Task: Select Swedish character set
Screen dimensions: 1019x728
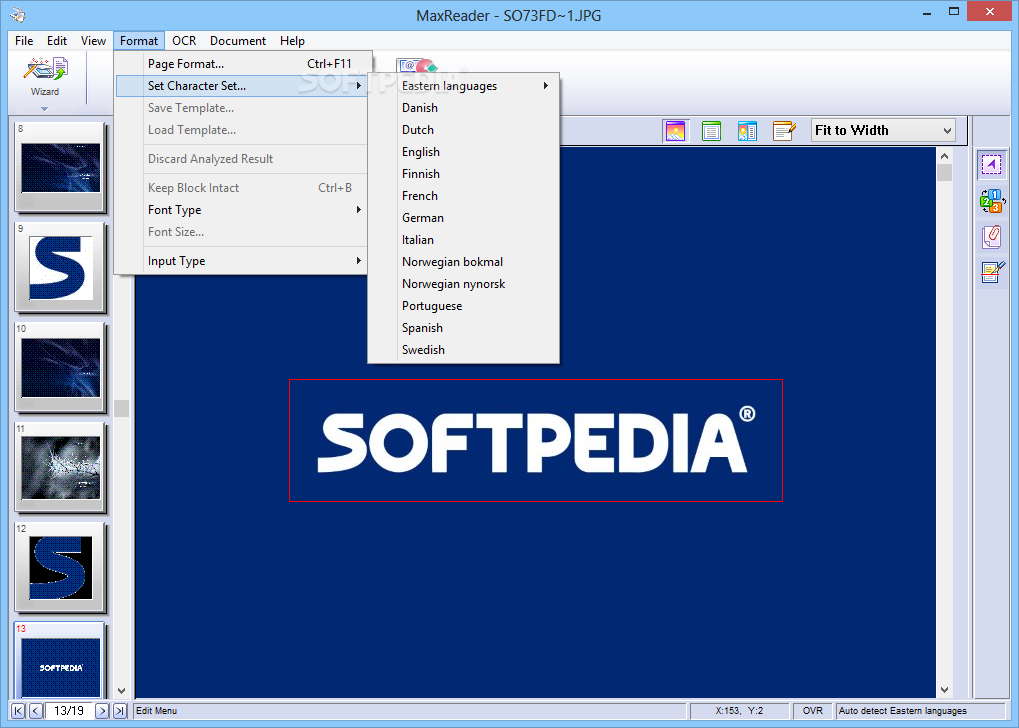Action: 463,350
